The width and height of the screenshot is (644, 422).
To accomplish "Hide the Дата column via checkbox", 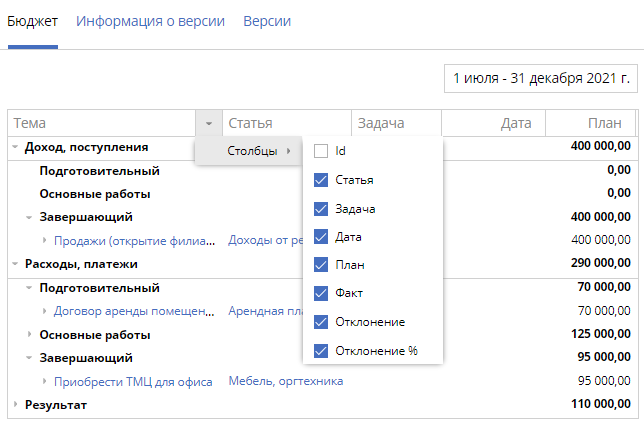I will click(x=320, y=237).
